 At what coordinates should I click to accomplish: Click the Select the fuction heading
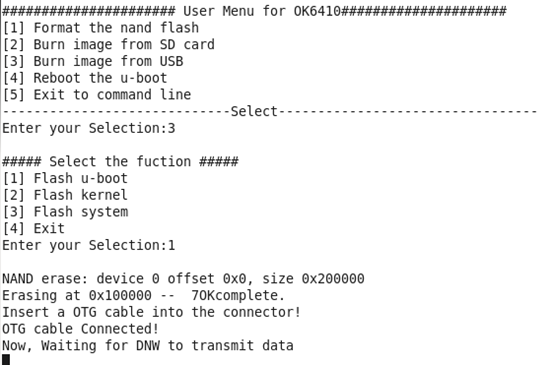click(120, 162)
